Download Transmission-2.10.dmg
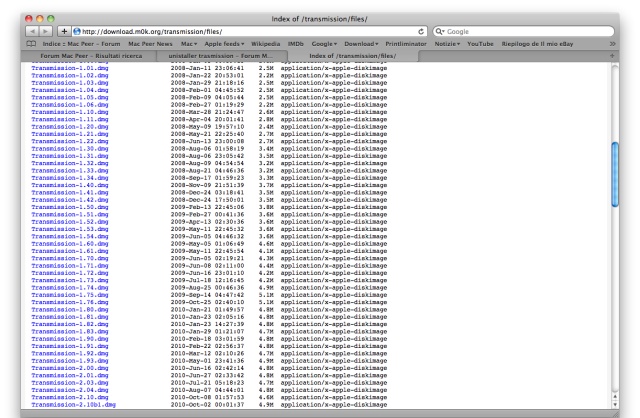640x418 pixels. tap(70, 397)
